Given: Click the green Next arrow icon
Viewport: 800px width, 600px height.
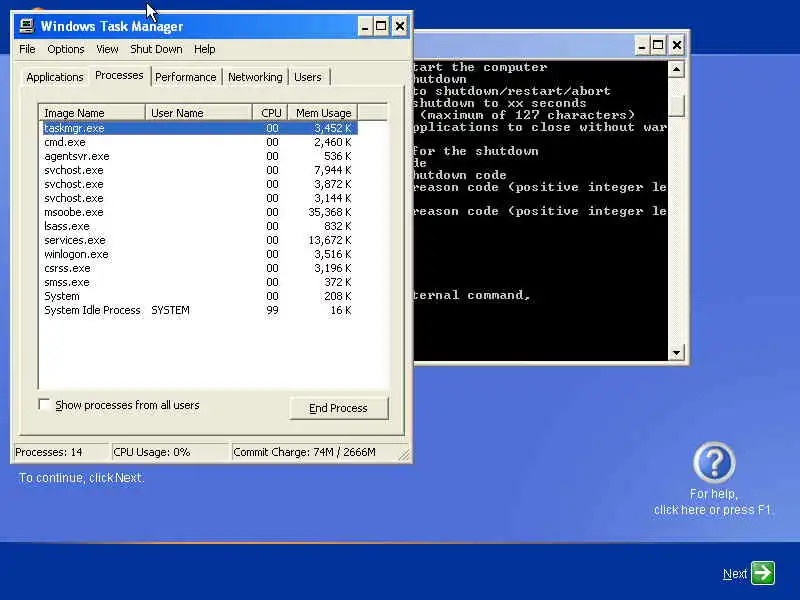Looking at the screenshot, I should [x=763, y=573].
